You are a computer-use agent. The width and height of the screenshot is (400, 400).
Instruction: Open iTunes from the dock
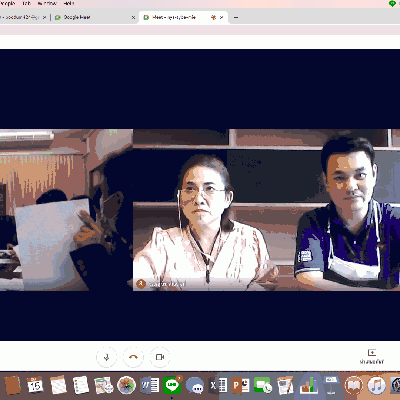point(376,386)
